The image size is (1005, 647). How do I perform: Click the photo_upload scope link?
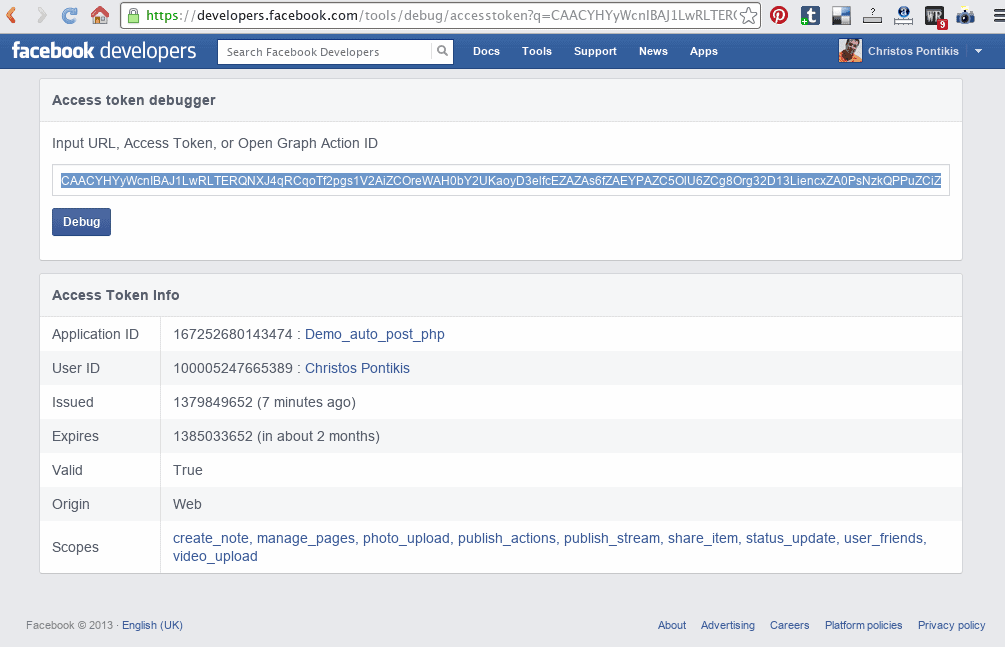(x=406, y=538)
